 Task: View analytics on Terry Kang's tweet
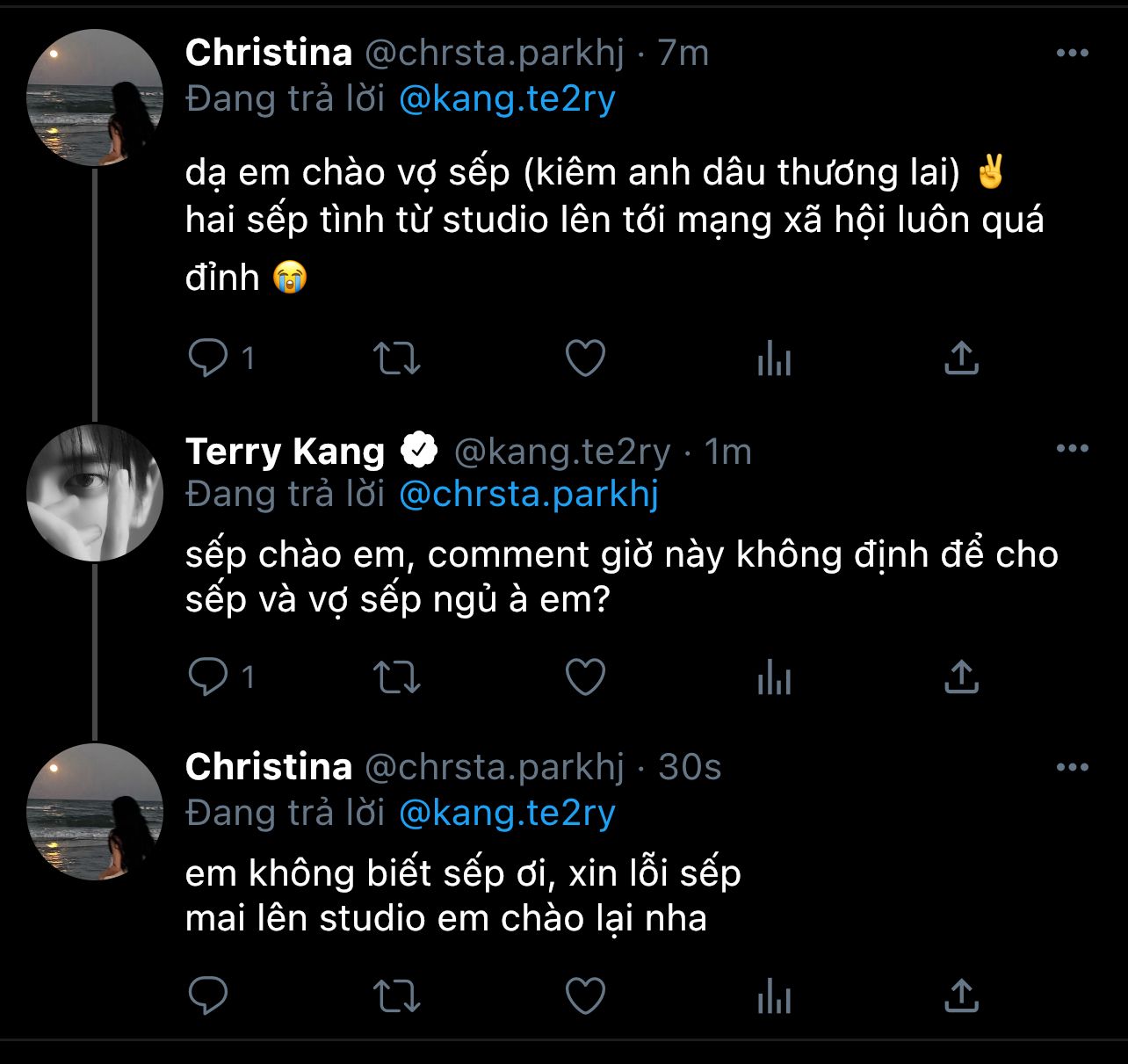point(774,677)
